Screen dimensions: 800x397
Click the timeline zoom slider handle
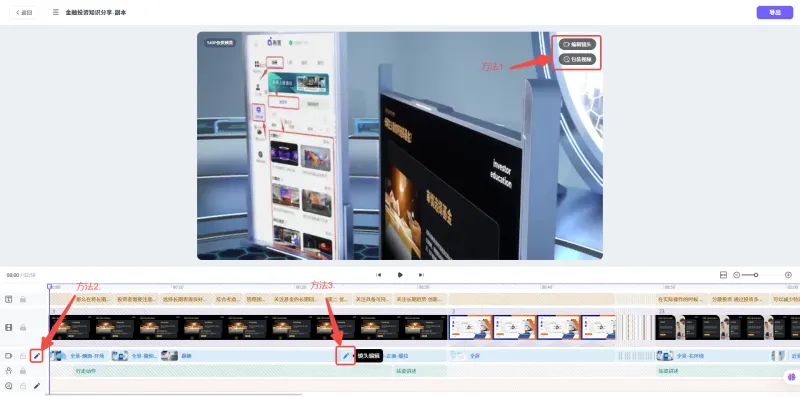pyautogui.click(x=756, y=275)
